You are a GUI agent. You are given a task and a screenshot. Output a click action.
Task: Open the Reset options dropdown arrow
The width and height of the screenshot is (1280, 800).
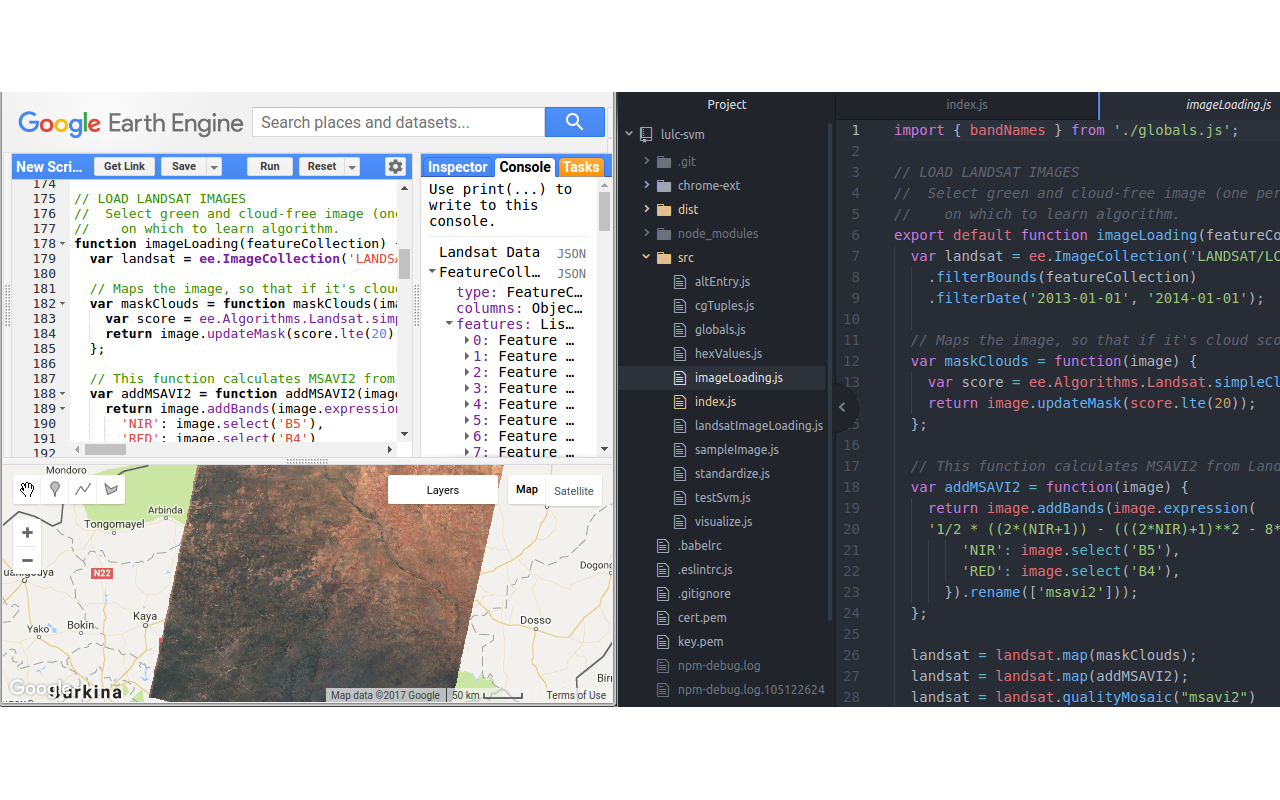(x=352, y=167)
